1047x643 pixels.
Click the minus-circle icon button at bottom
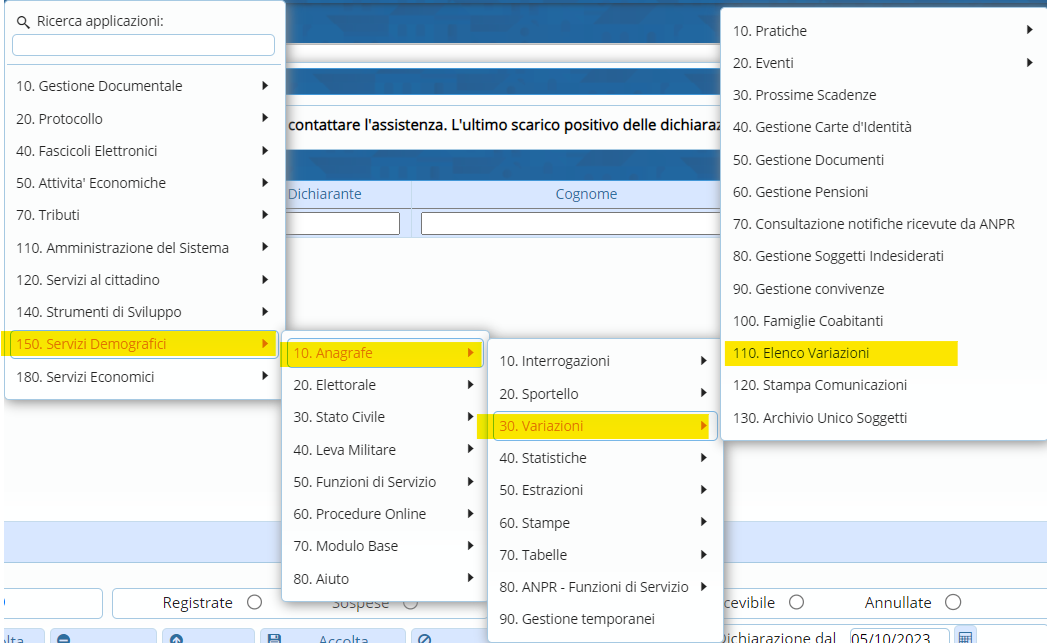[x=63, y=638]
